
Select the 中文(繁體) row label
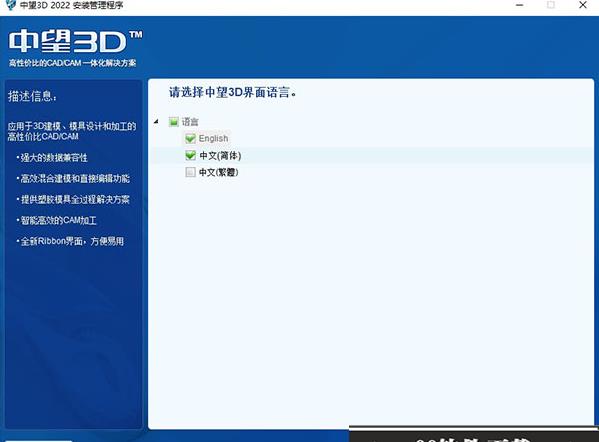(x=219, y=172)
